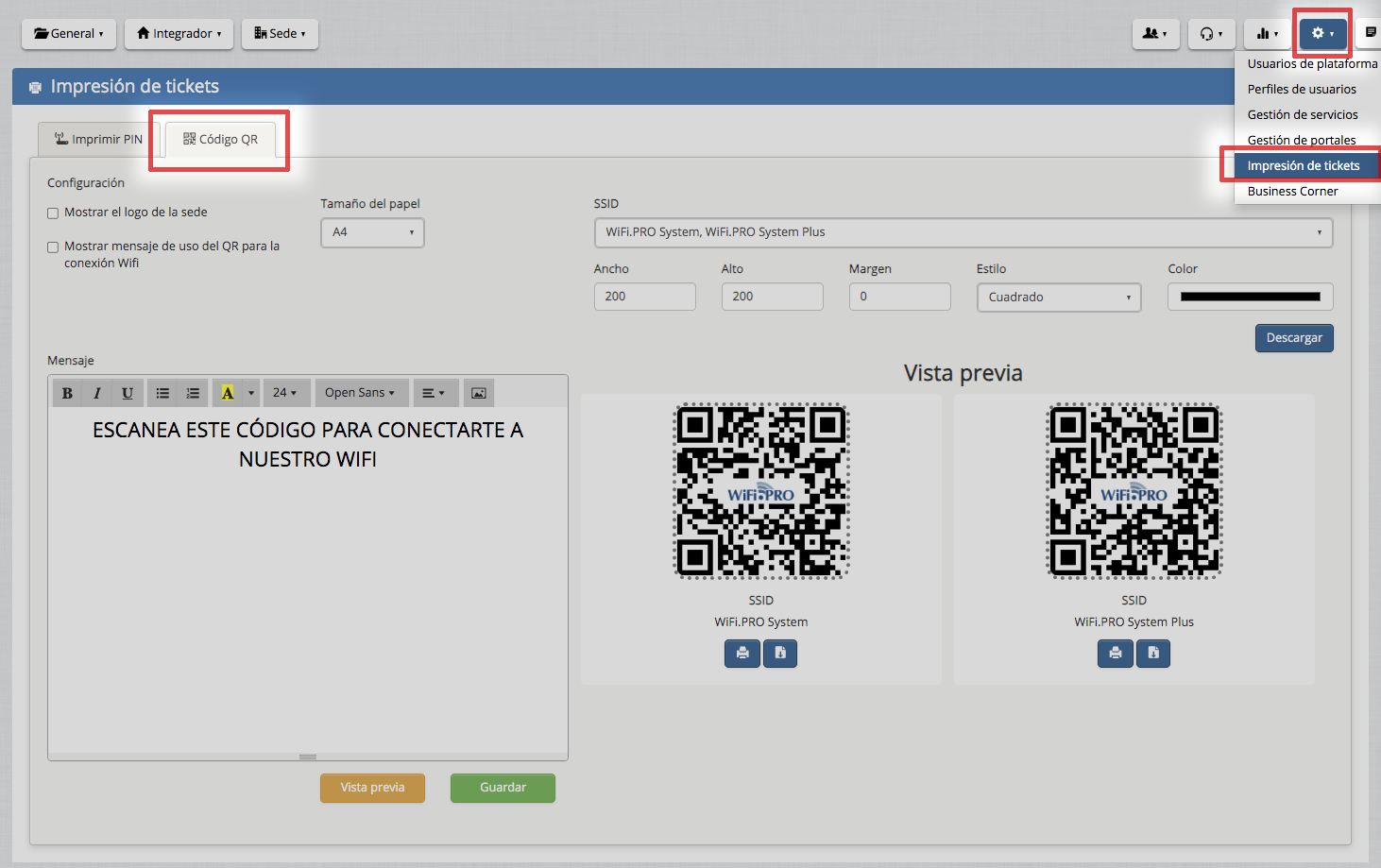Click the green Guardar button
The width and height of the screenshot is (1381, 868).
[x=503, y=788]
